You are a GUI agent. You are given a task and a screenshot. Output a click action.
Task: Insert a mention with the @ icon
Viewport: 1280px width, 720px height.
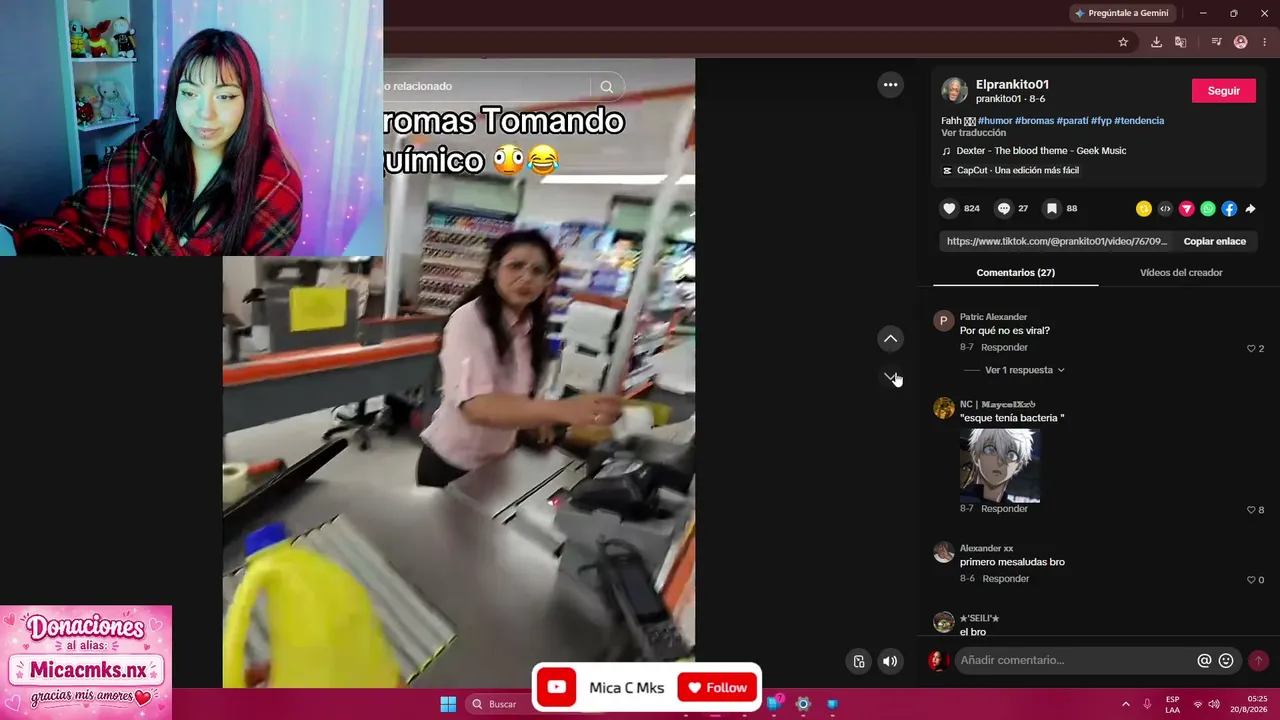[1204, 661]
